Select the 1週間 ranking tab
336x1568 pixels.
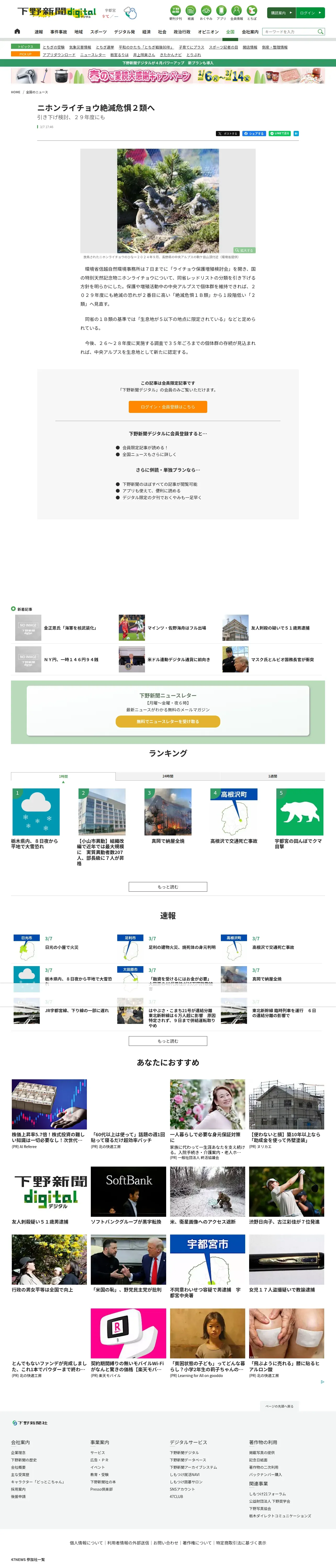(x=273, y=776)
